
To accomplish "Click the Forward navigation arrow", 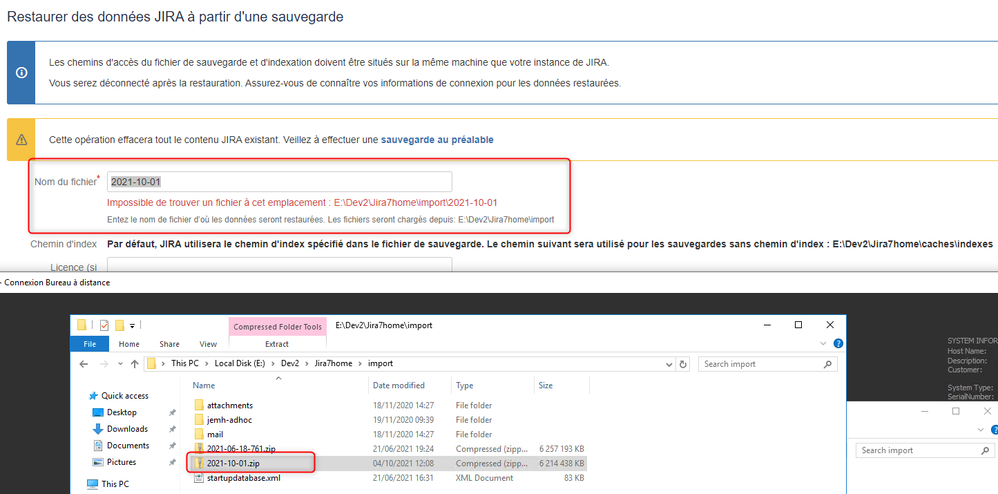I will [x=104, y=364].
